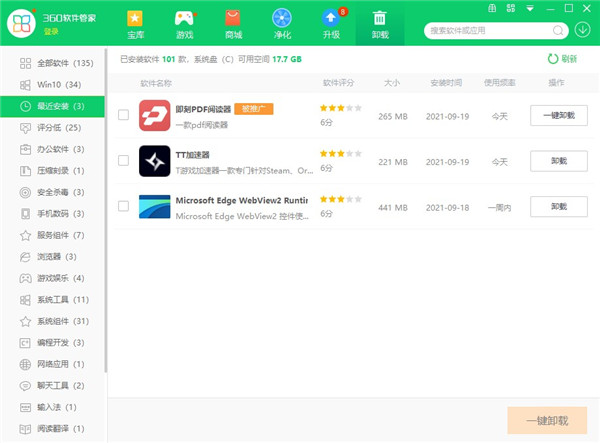
Task: Click inside the software search field
Action: (490, 31)
